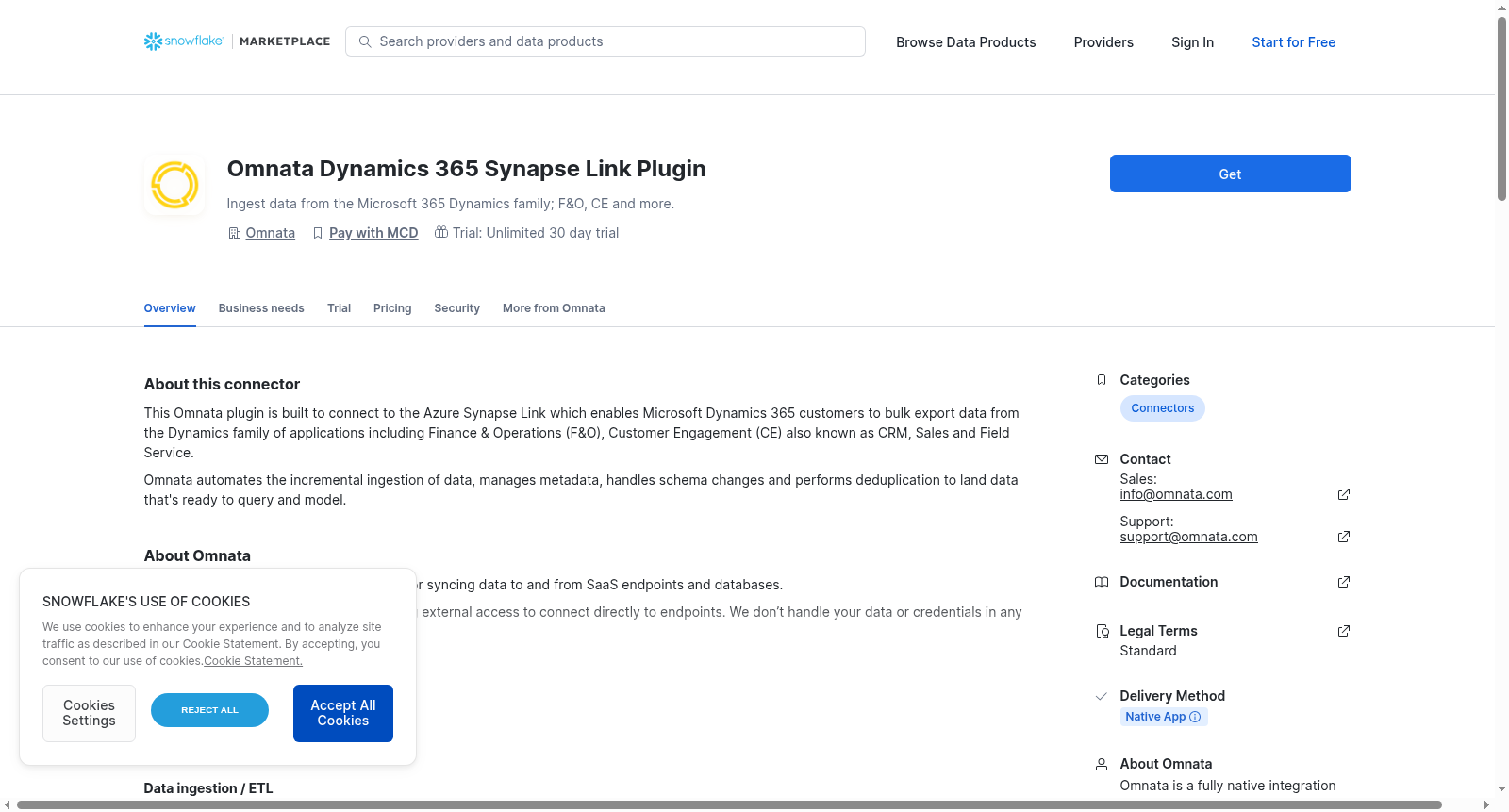Open the Trial tab
1509x812 pixels.
point(340,308)
